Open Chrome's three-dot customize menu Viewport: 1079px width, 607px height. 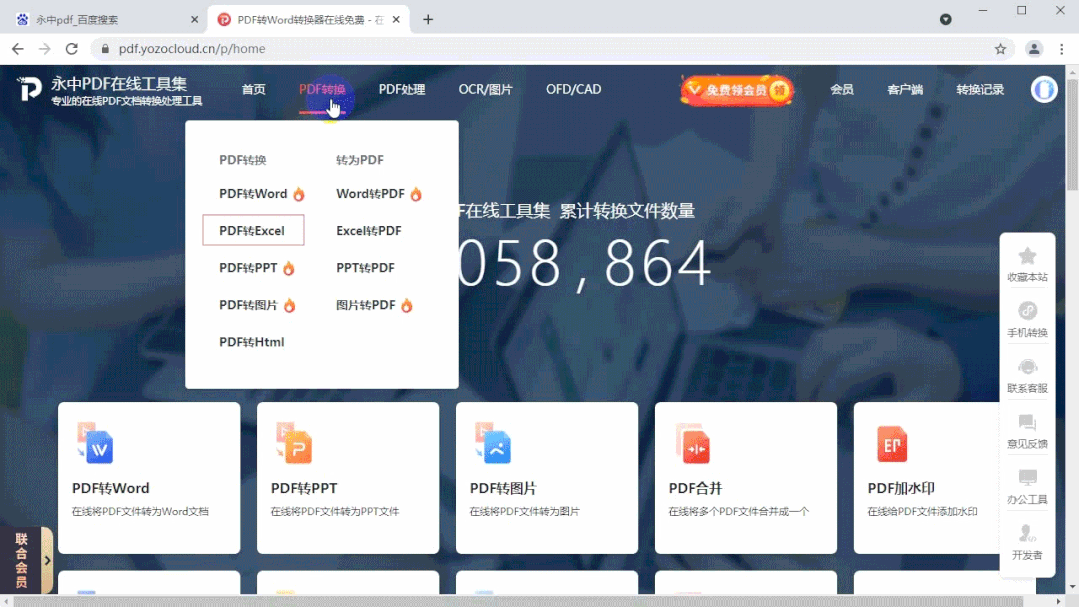[1061, 48]
